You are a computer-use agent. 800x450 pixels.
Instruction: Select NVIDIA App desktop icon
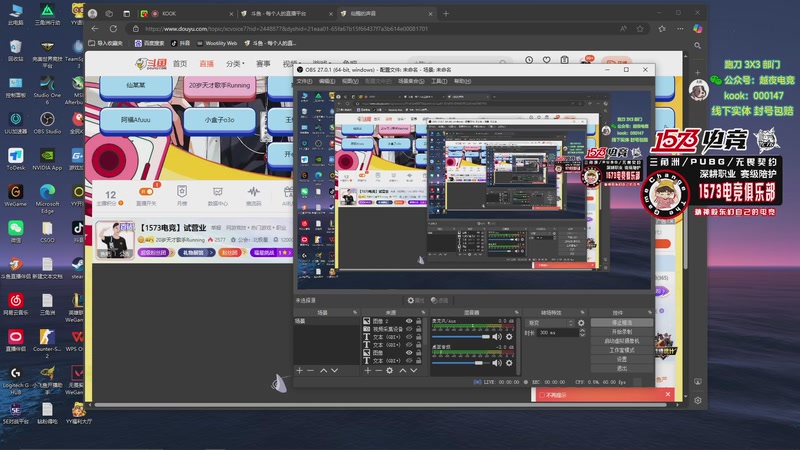click(x=47, y=159)
